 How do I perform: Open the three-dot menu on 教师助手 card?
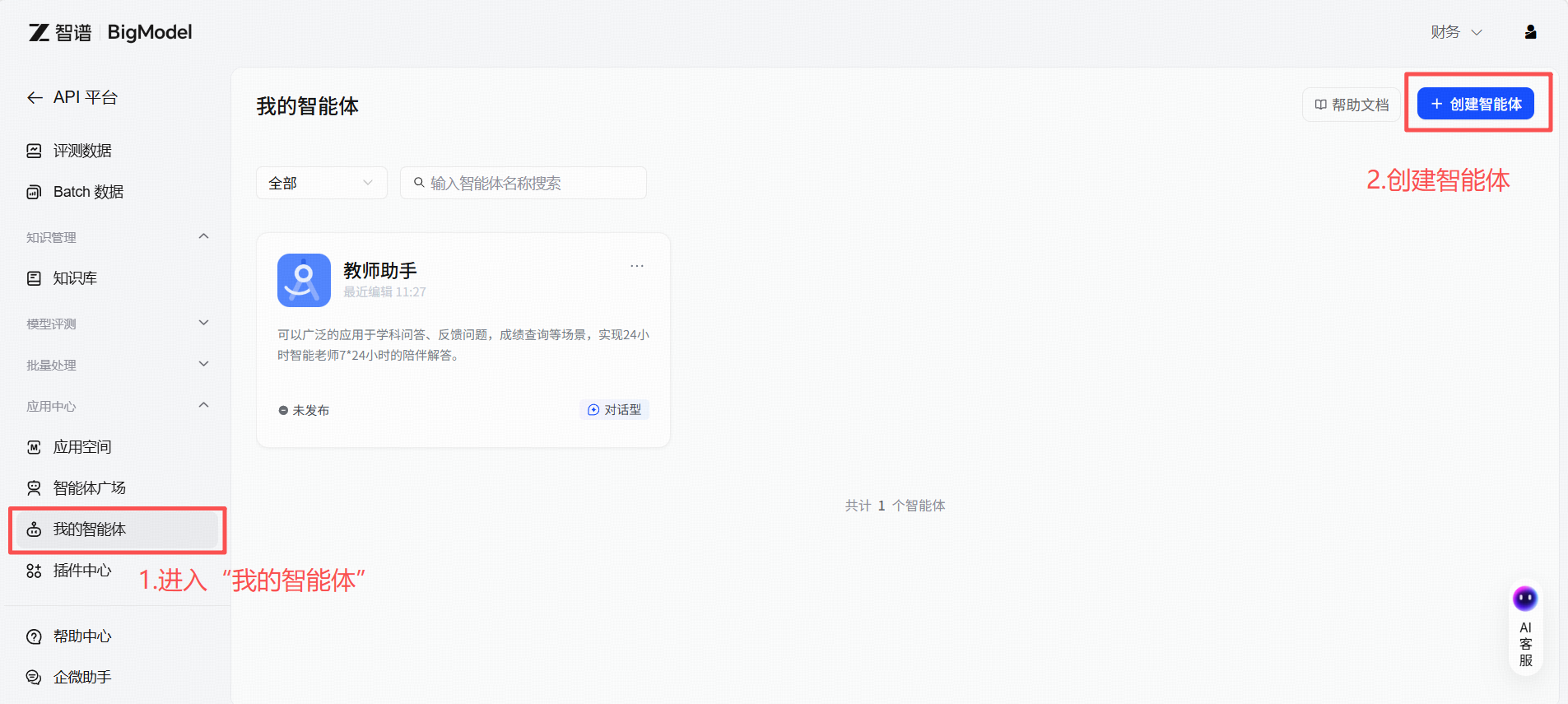pyautogui.click(x=636, y=266)
